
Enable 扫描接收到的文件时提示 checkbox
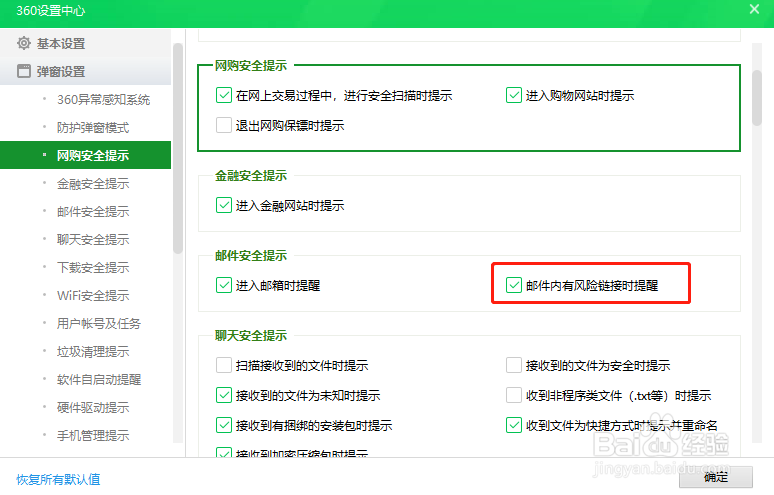[224, 365]
